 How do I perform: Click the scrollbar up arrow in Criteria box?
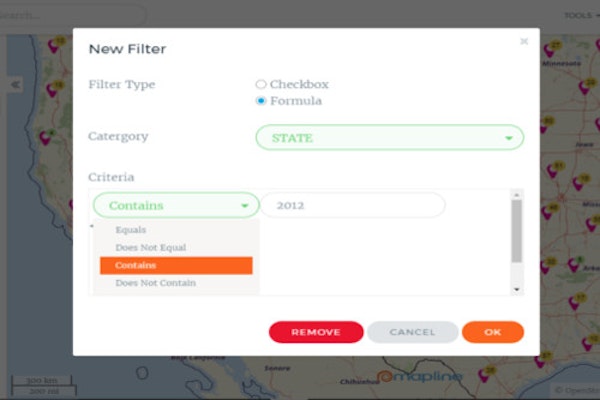coord(517,195)
